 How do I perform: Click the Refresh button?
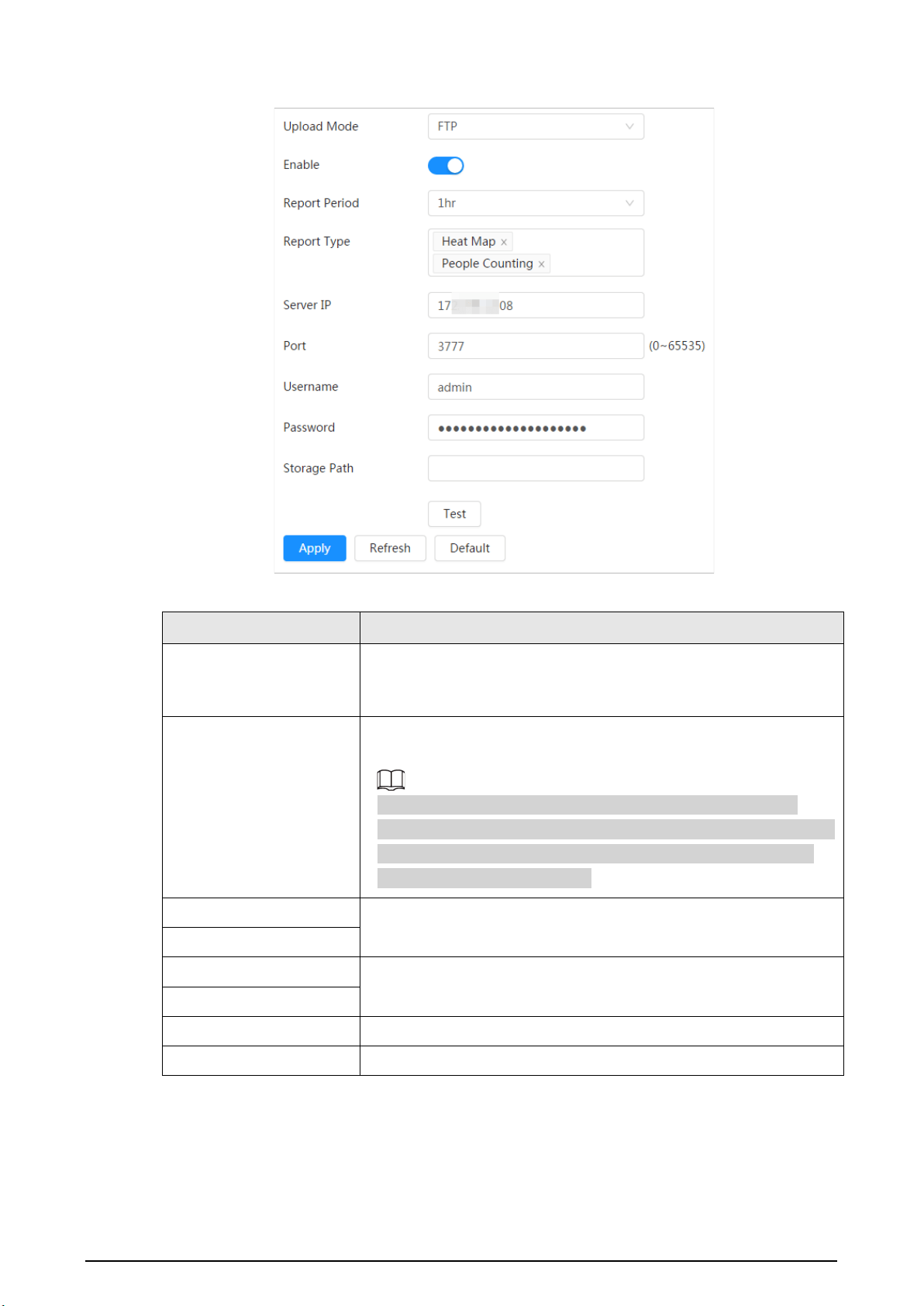tap(390, 548)
